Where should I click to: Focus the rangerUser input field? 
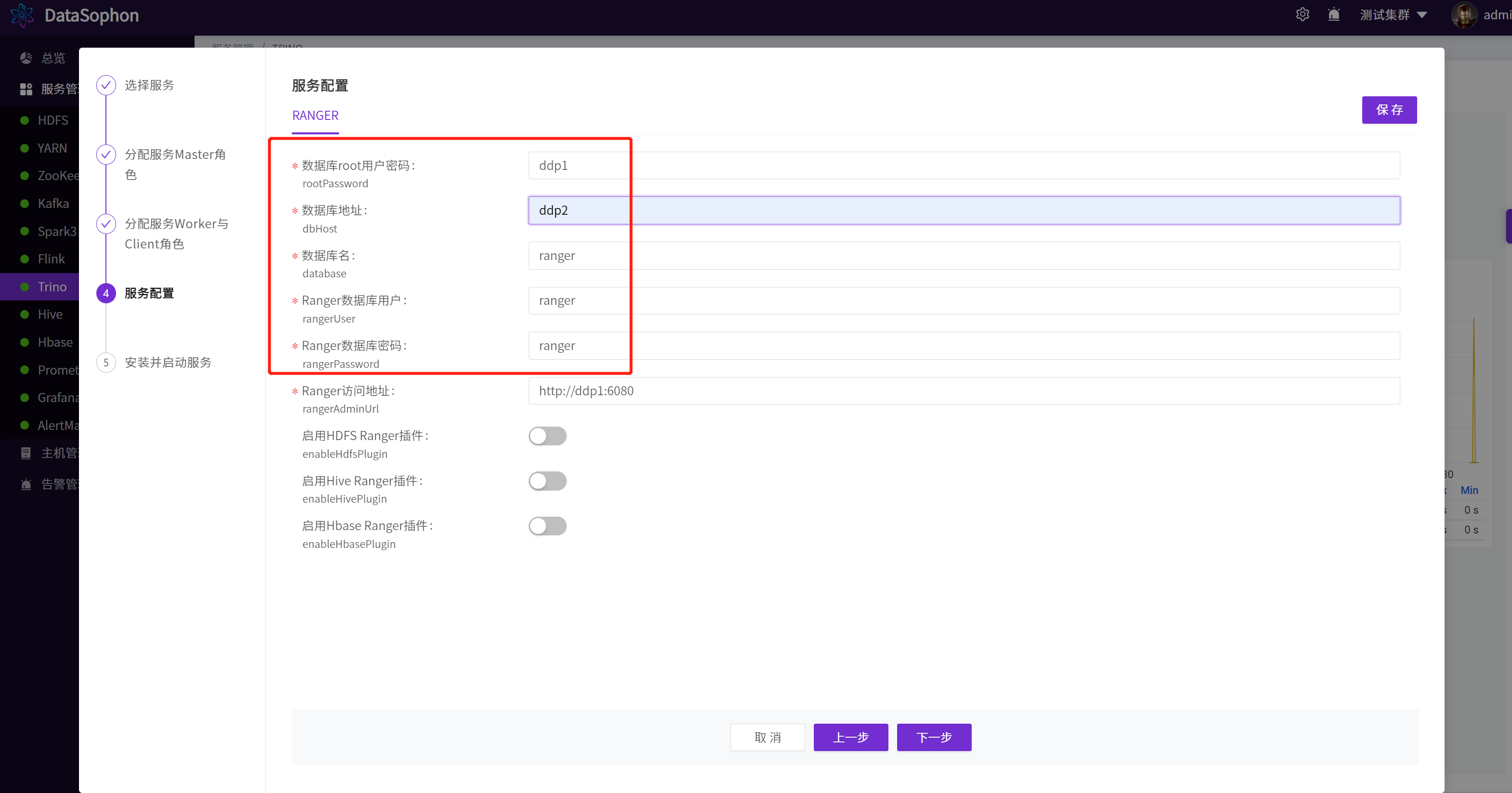tap(964, 300)
